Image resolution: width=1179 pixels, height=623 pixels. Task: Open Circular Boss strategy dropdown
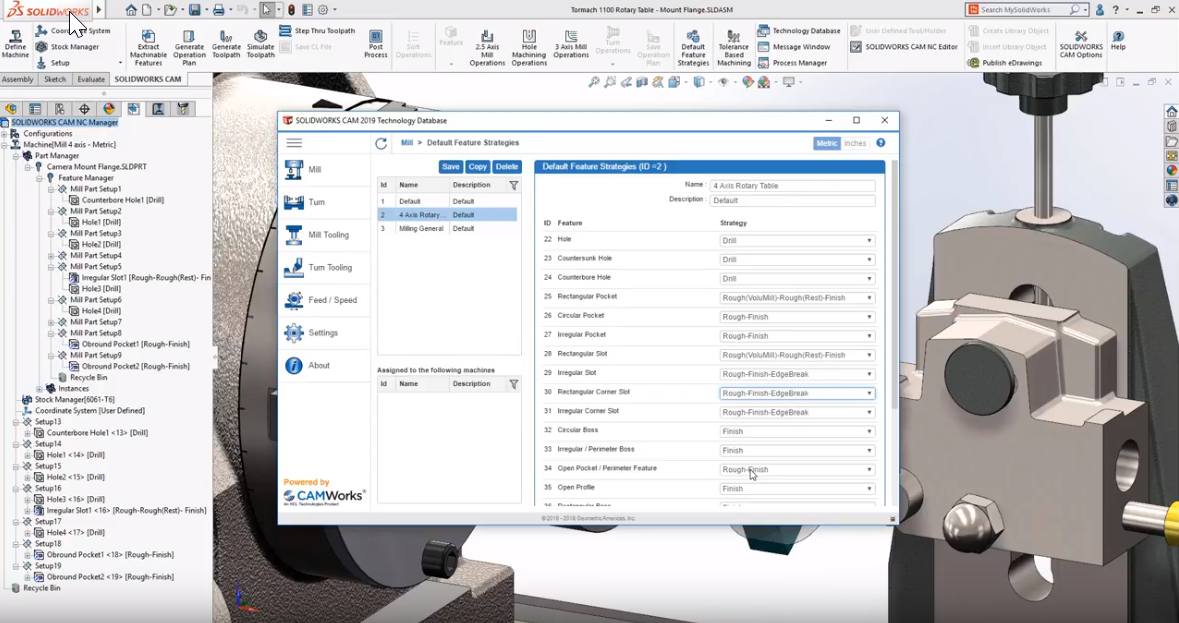[797, 431]
